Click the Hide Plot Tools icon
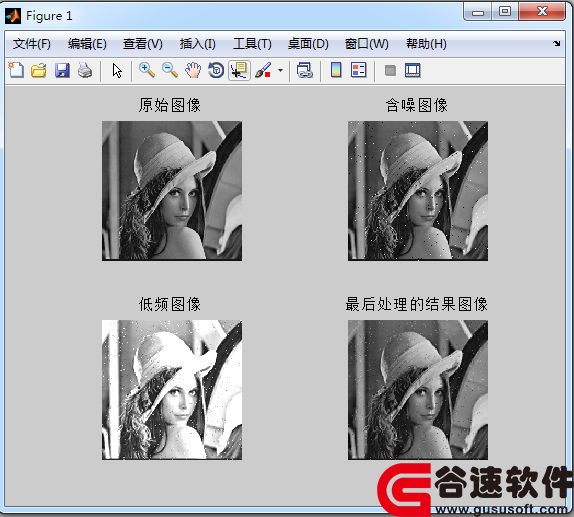 390,70
